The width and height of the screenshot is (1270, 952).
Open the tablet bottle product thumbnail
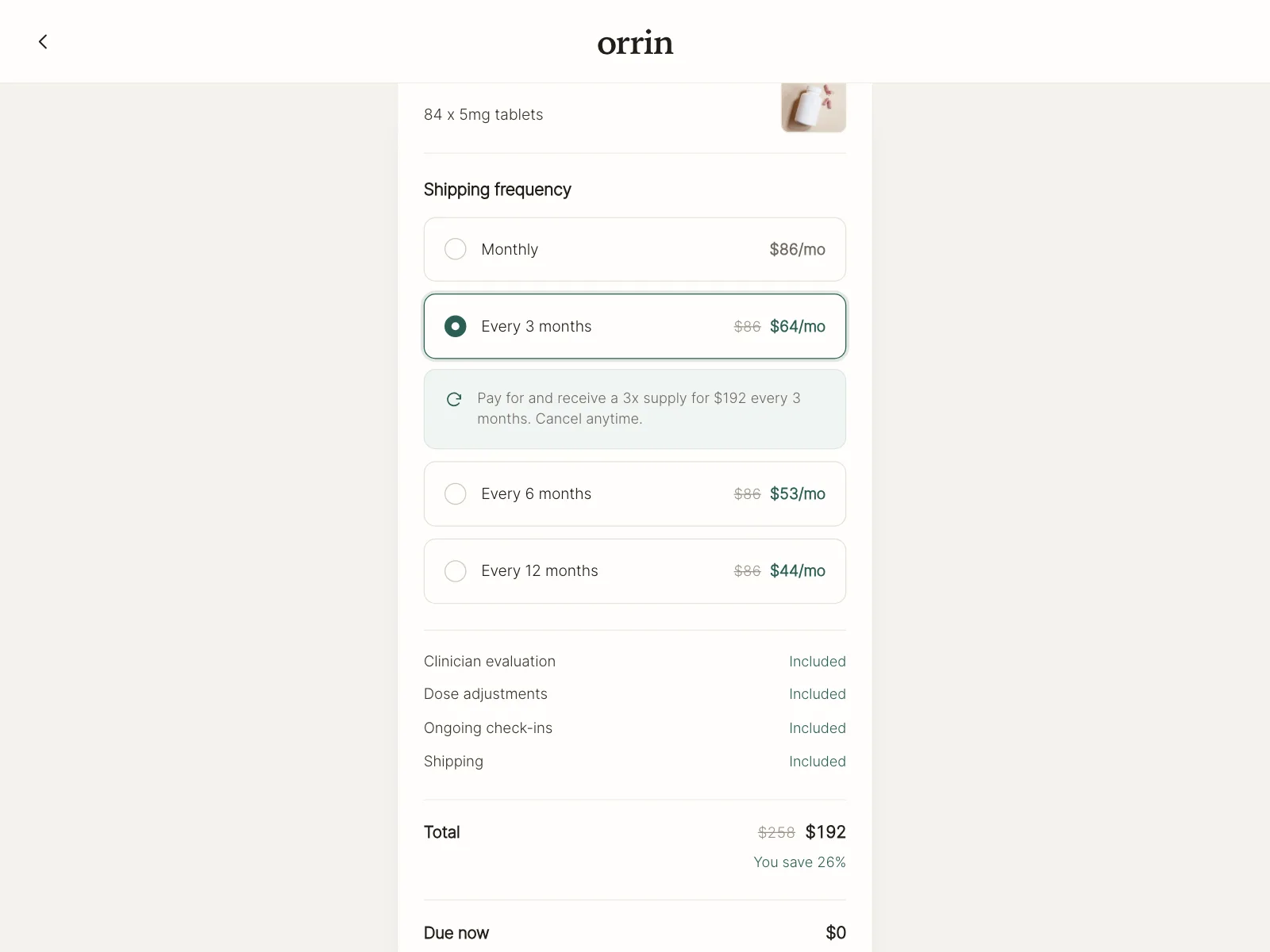coord(814,108)
